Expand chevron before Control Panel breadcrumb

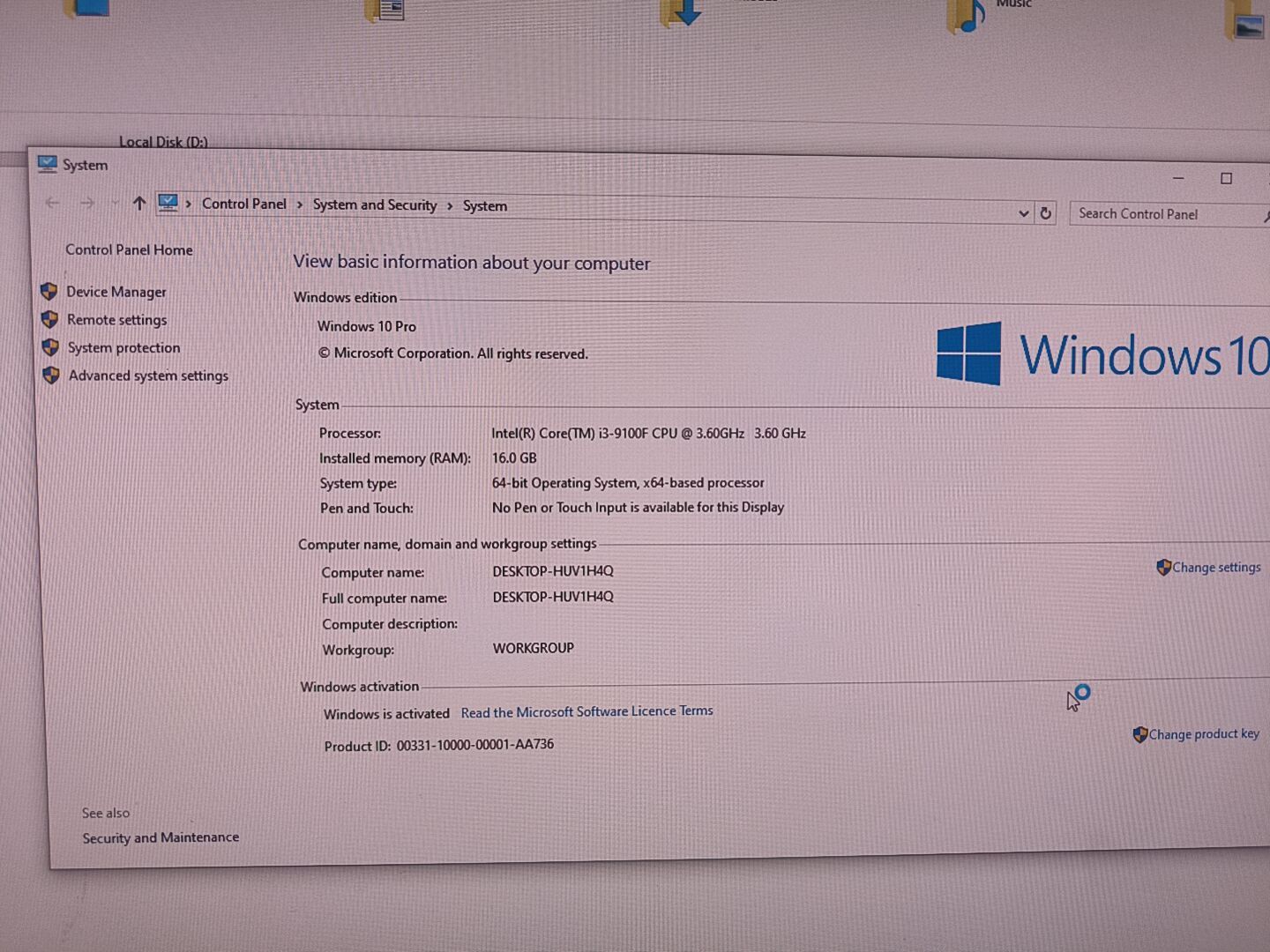point(189,204)
